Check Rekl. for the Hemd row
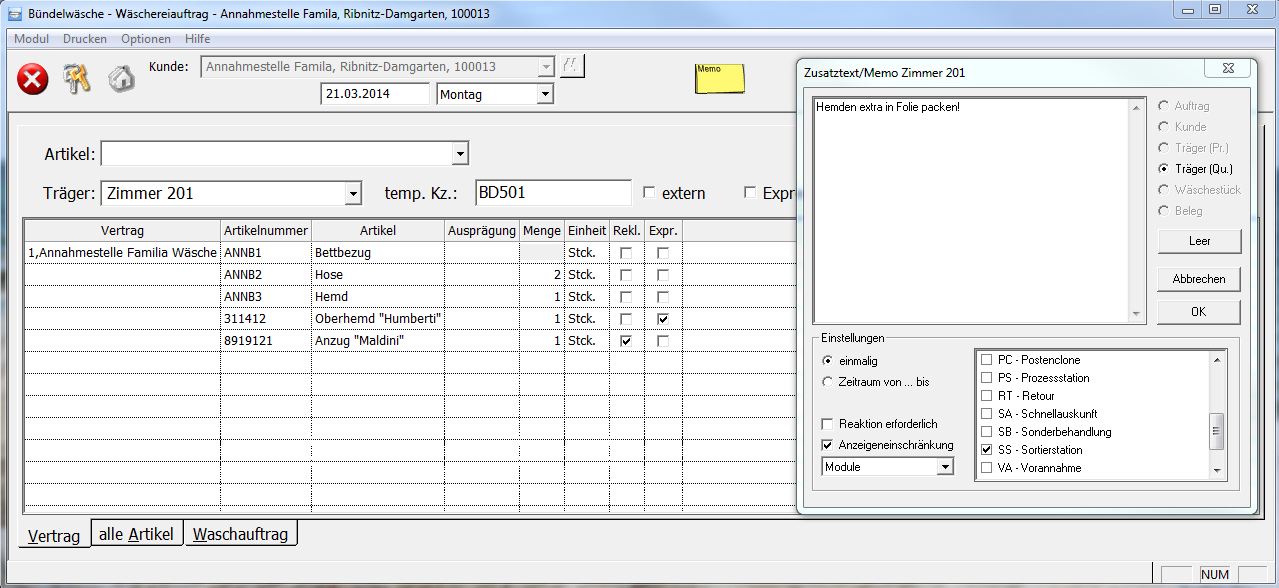The height and width of the screenshot is (588, 1279). (626, 297)
